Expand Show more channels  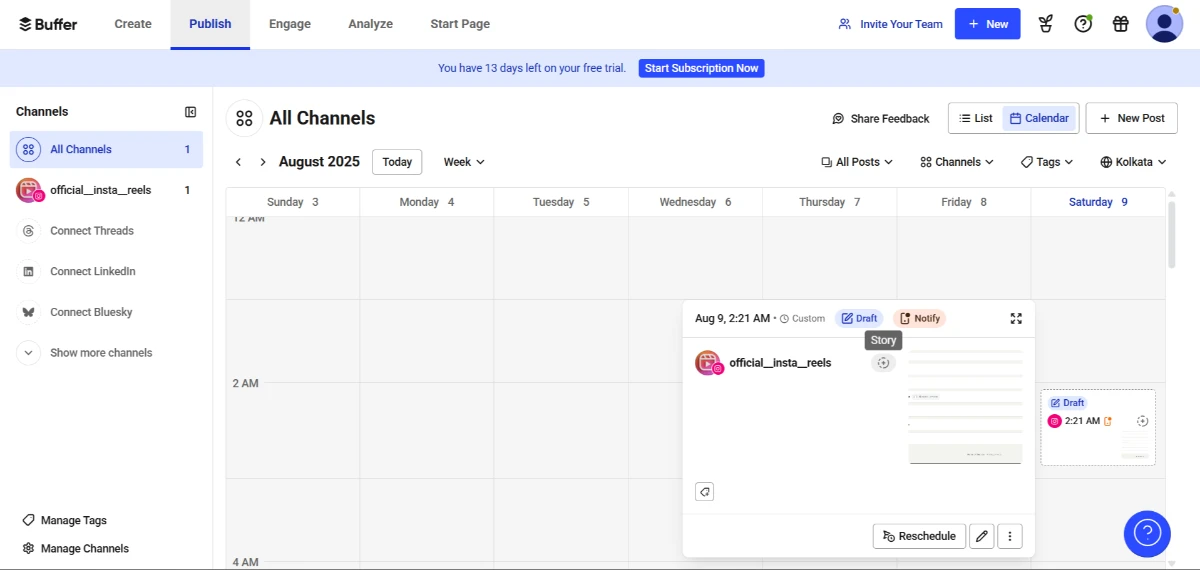(x=101, y=353)
